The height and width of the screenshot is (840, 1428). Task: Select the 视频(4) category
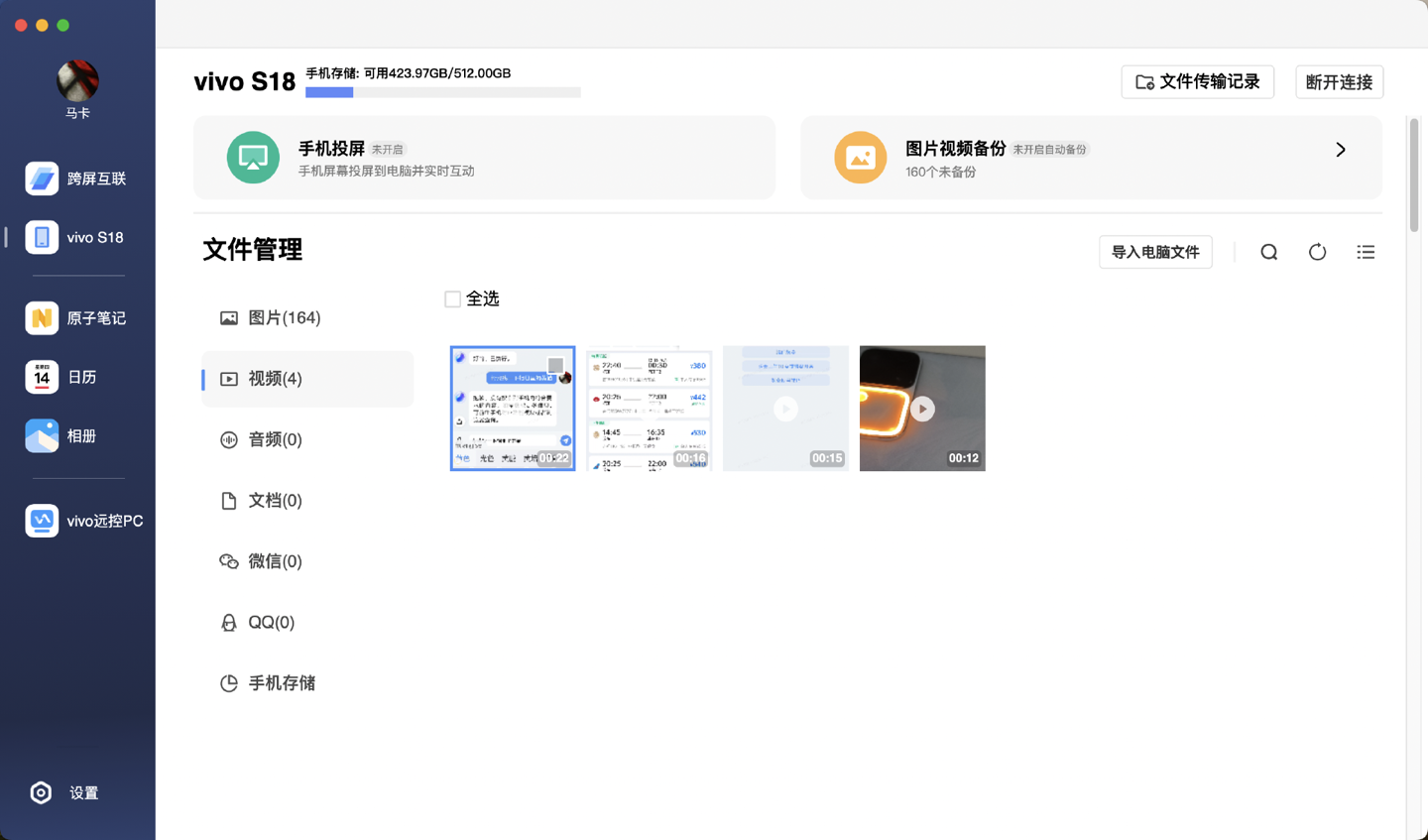[307, 379]
